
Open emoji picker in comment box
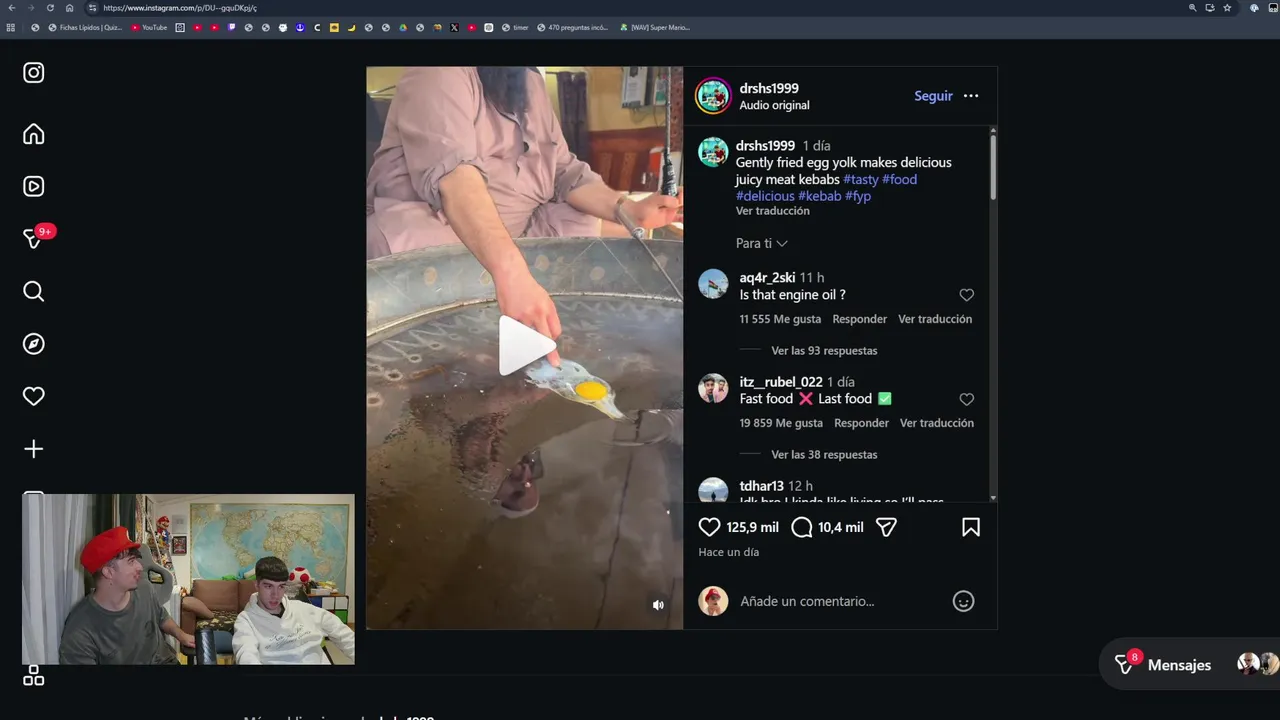click(963, 601)
